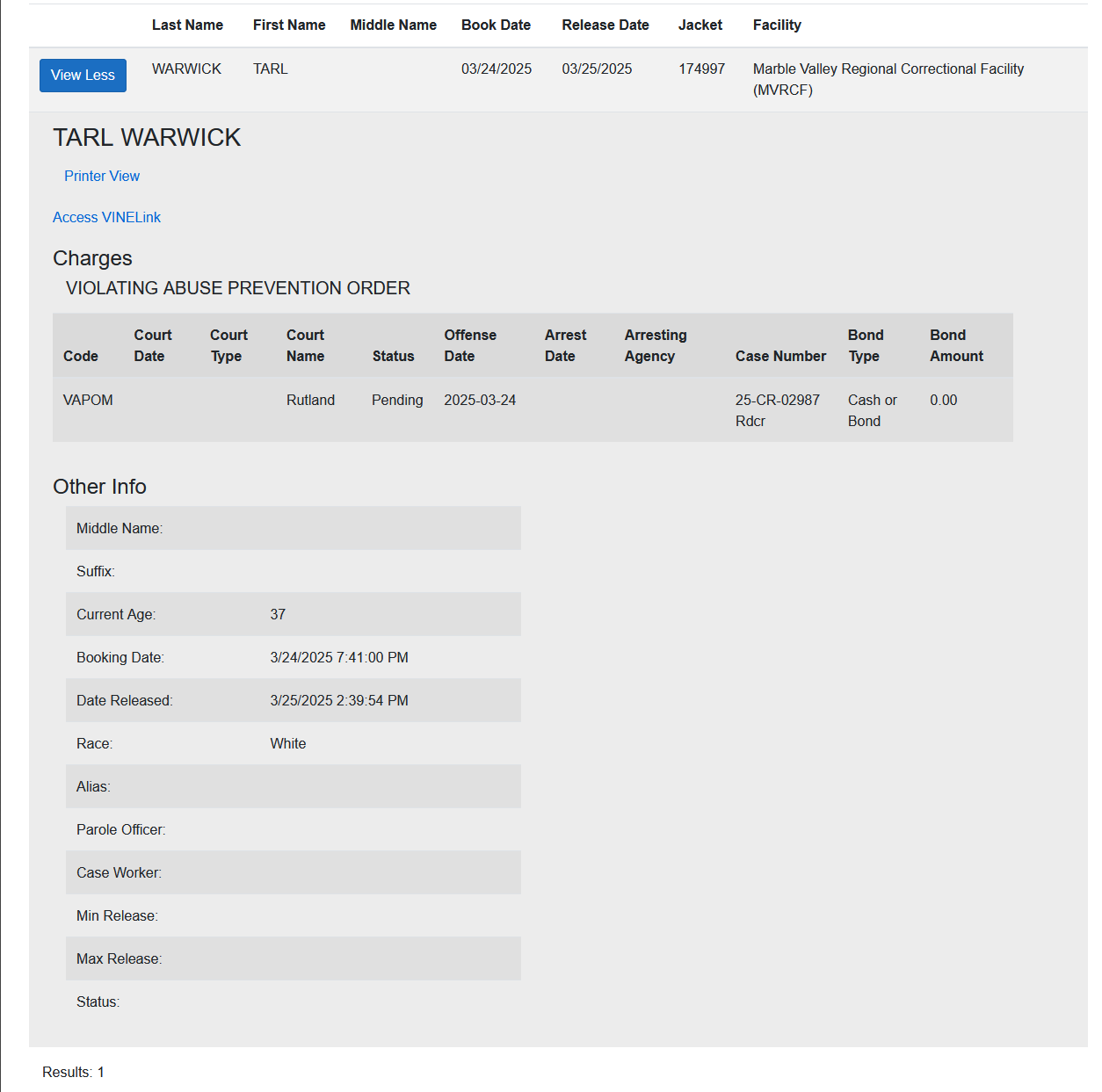
Task: Click the First Name column header
Action: [289, 25]
